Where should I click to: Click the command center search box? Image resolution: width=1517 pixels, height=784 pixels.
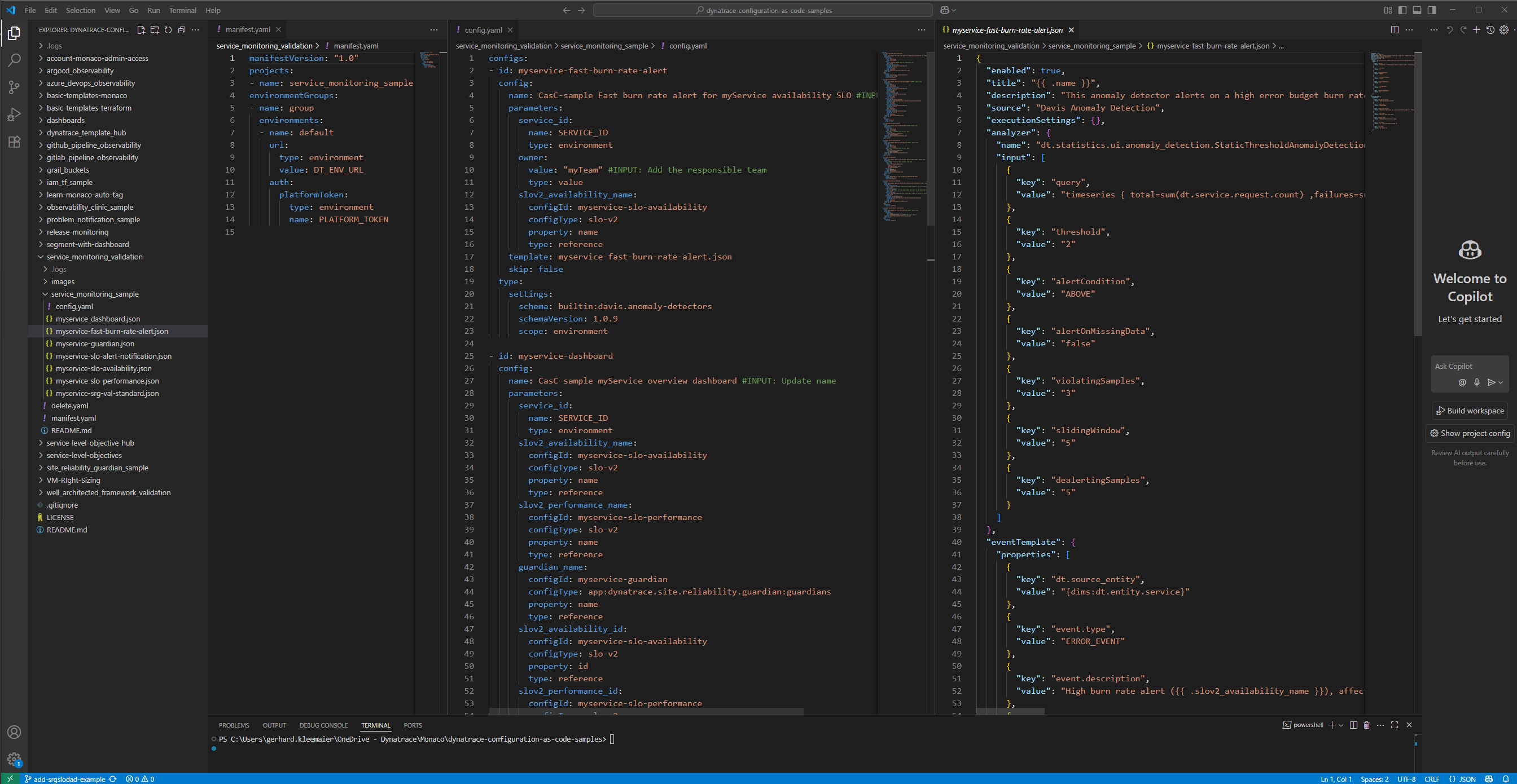pos(762,10)
